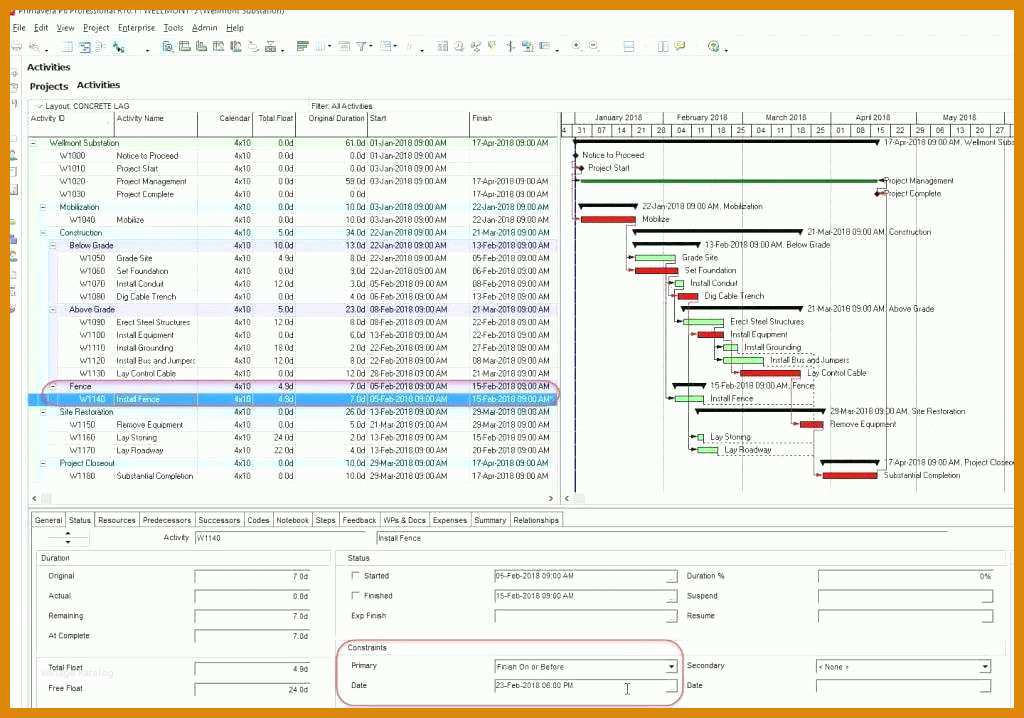Image resolution: width=1024 pixels, height=718 pixels.
Task: Click the activity table's scroll-right arrow
Action: point(550,498)
